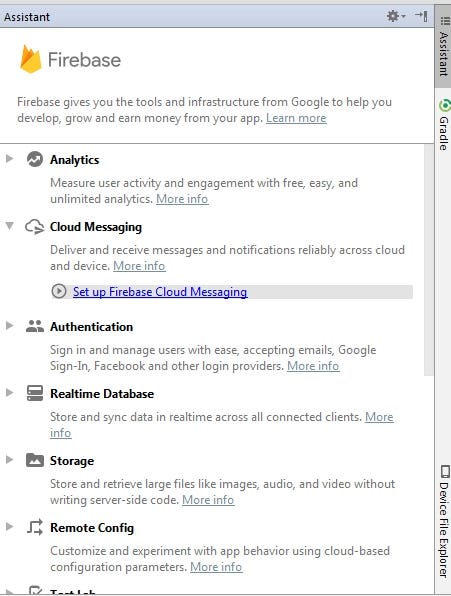Open the Device File Explorer side tab
Viewport: 451px width, 596px height.
tap(443, 521)
